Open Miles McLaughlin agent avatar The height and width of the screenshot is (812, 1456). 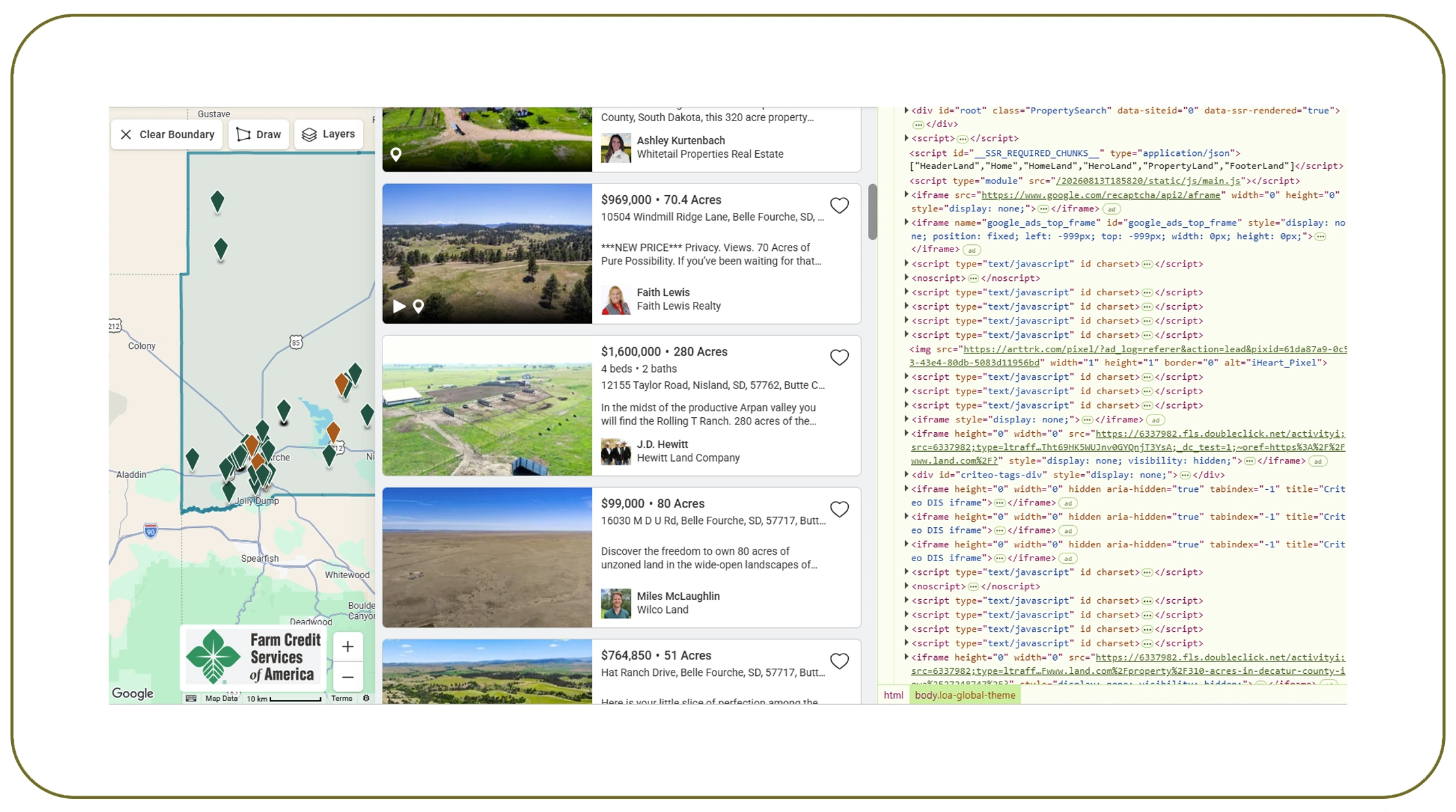(x=616, y=604)
